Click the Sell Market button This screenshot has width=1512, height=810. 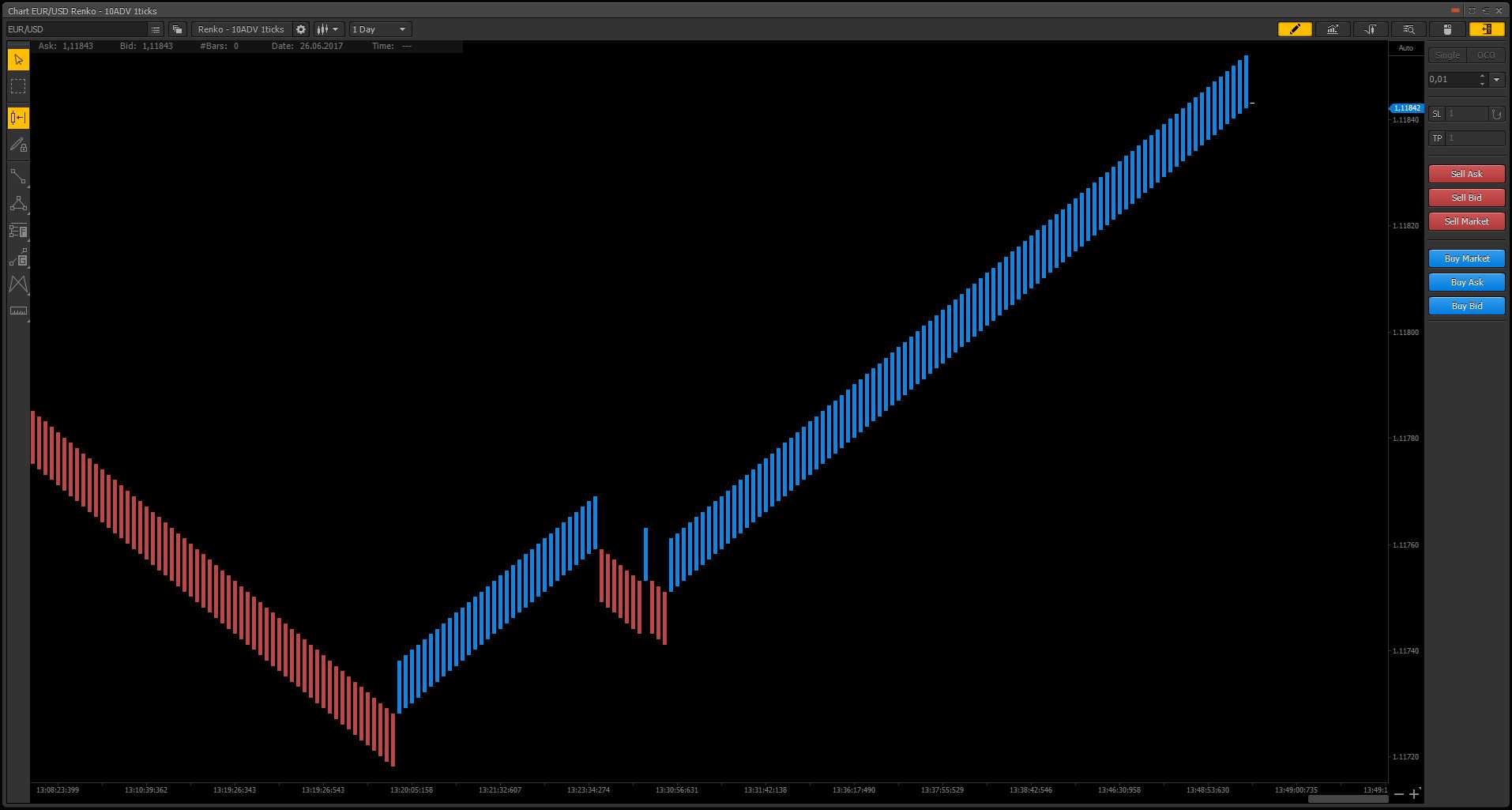coord(1466,221)
